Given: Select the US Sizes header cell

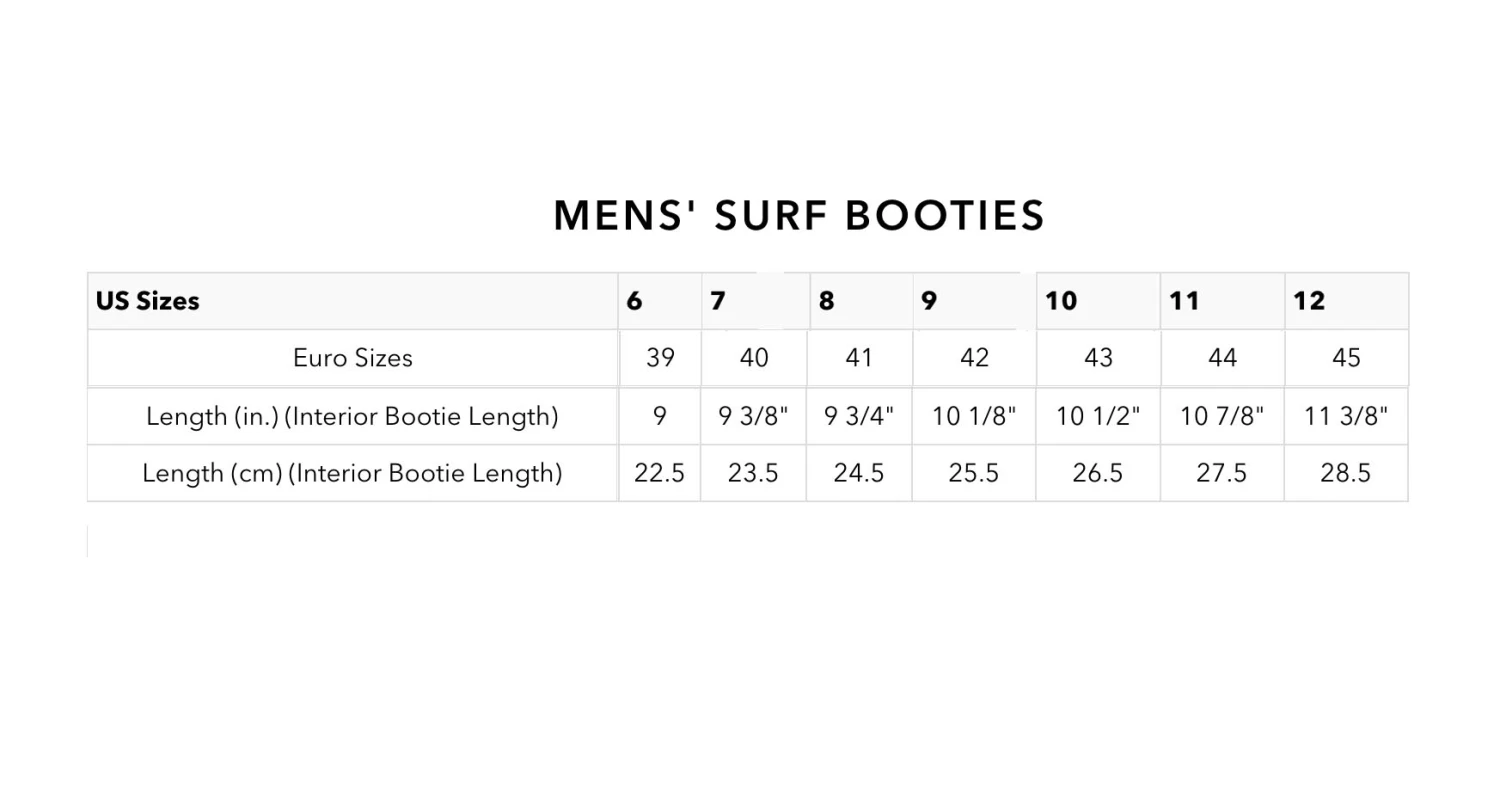Looking at the screenshot, I should coord(148,301).
